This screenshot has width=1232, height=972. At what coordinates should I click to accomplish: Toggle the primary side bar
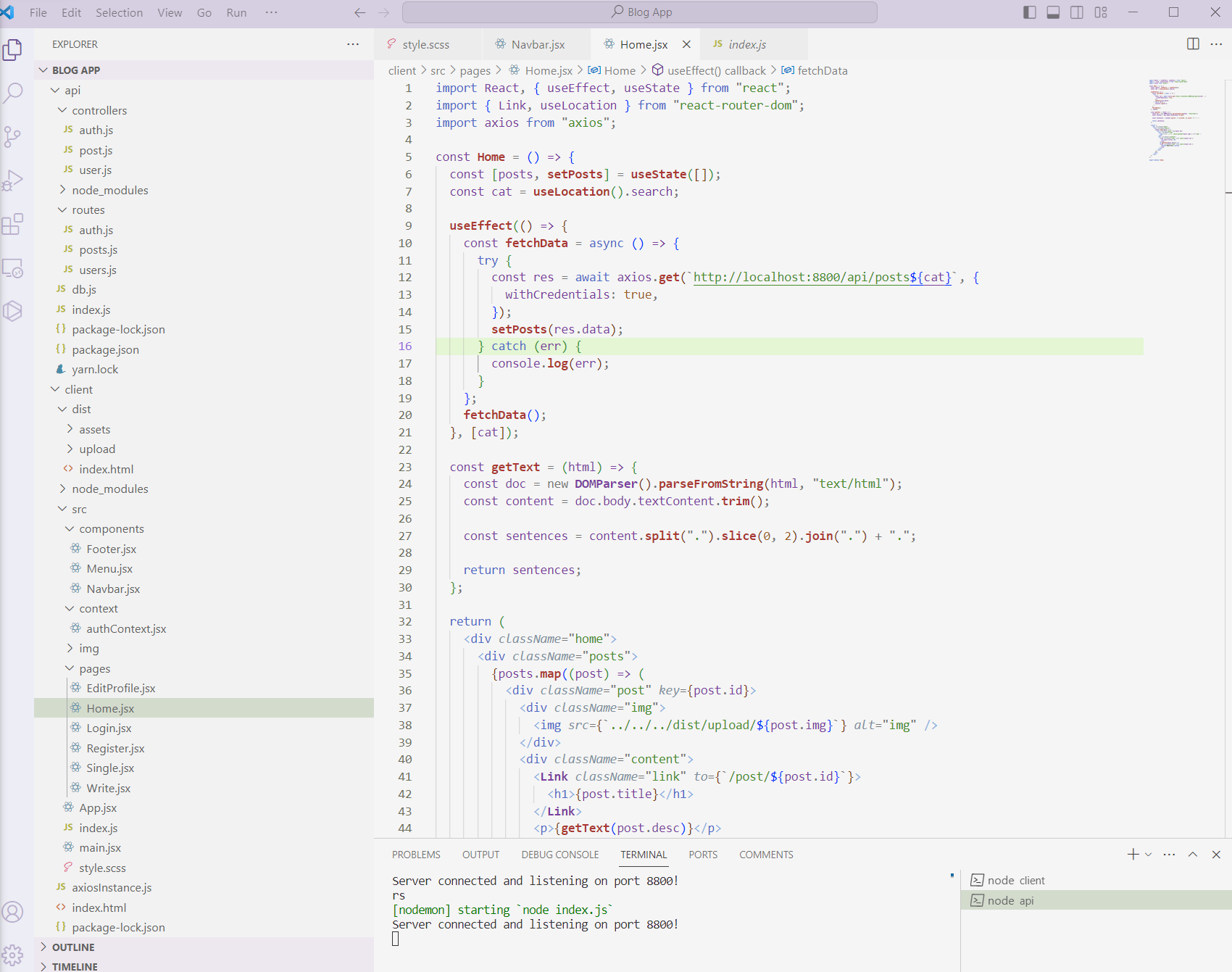[1030, 12]
